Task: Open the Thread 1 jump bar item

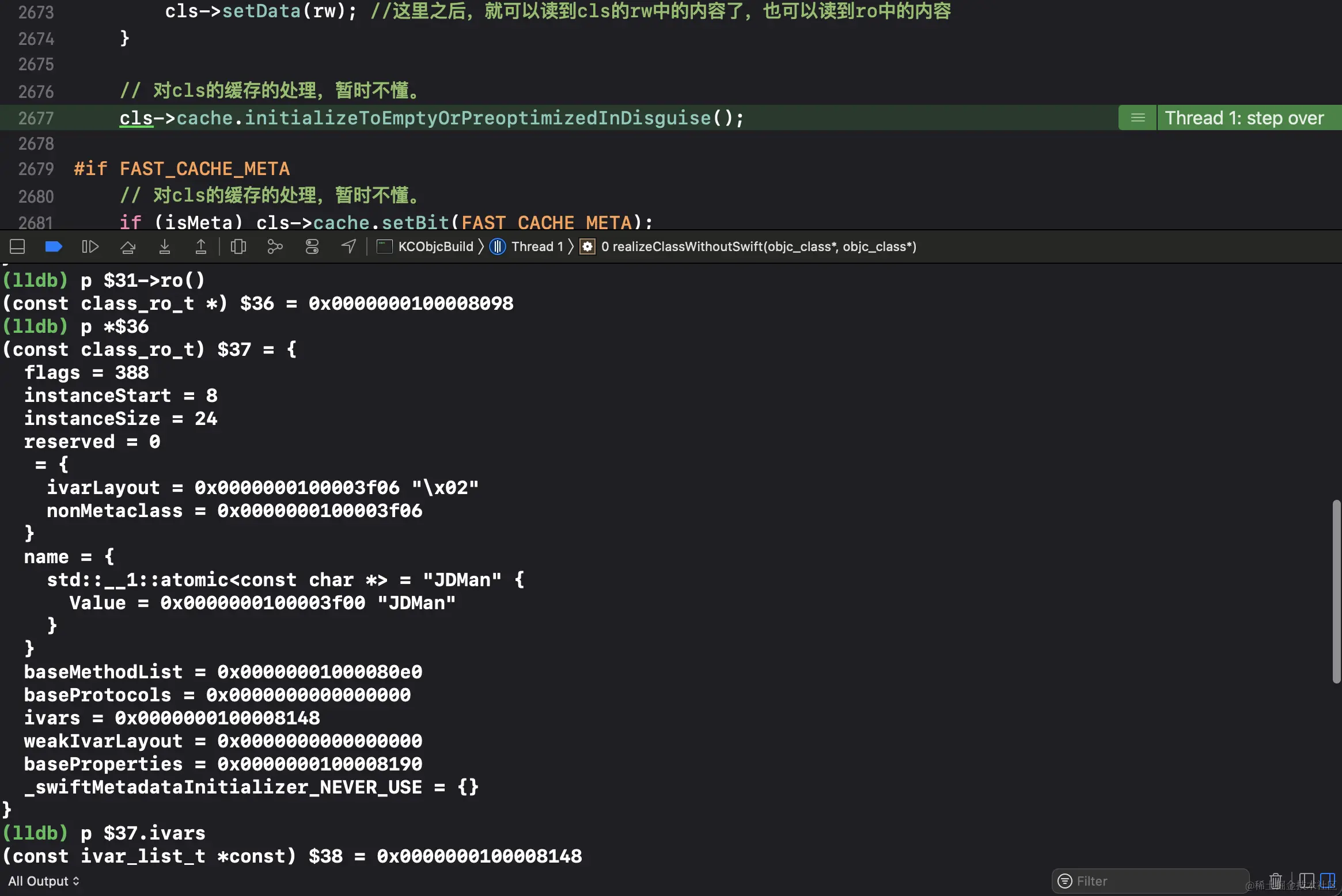Action: pos(537,247)
